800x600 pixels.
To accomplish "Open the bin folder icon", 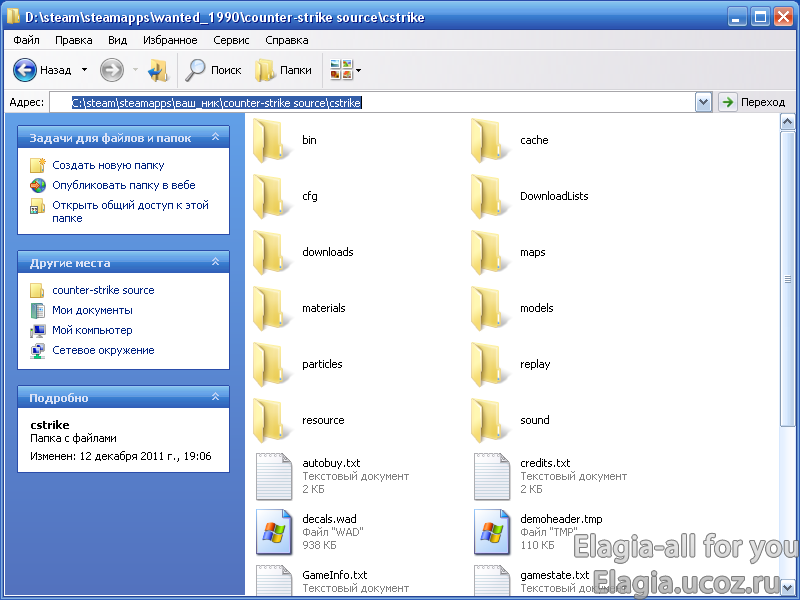I will [270, 140].
